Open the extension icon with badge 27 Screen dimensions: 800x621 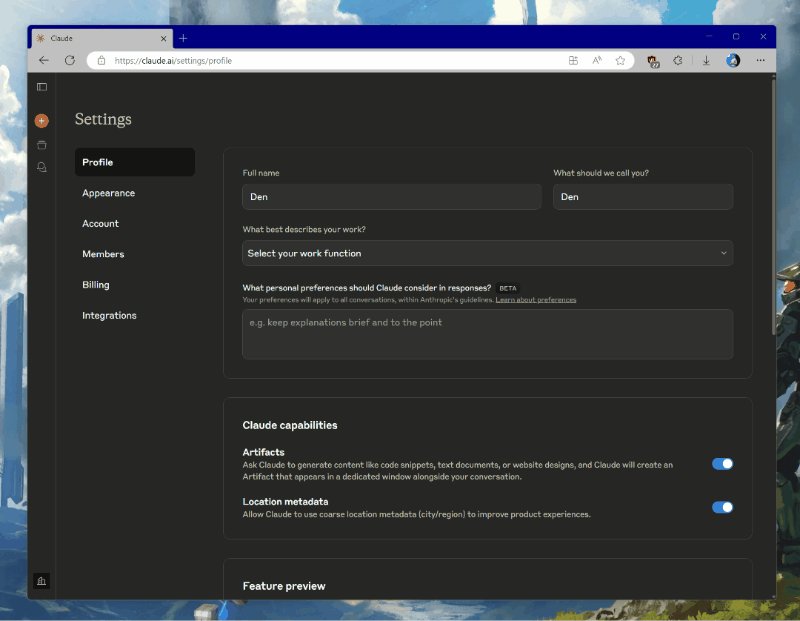click(x=653, y=61)
